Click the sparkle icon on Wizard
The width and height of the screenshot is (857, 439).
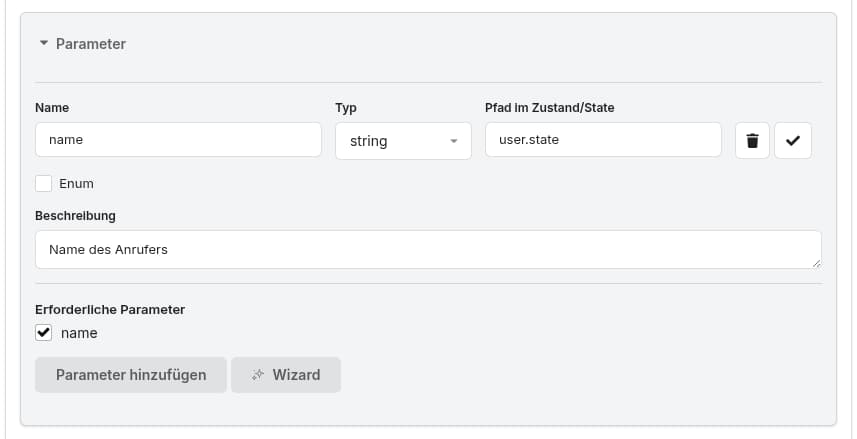258,375
